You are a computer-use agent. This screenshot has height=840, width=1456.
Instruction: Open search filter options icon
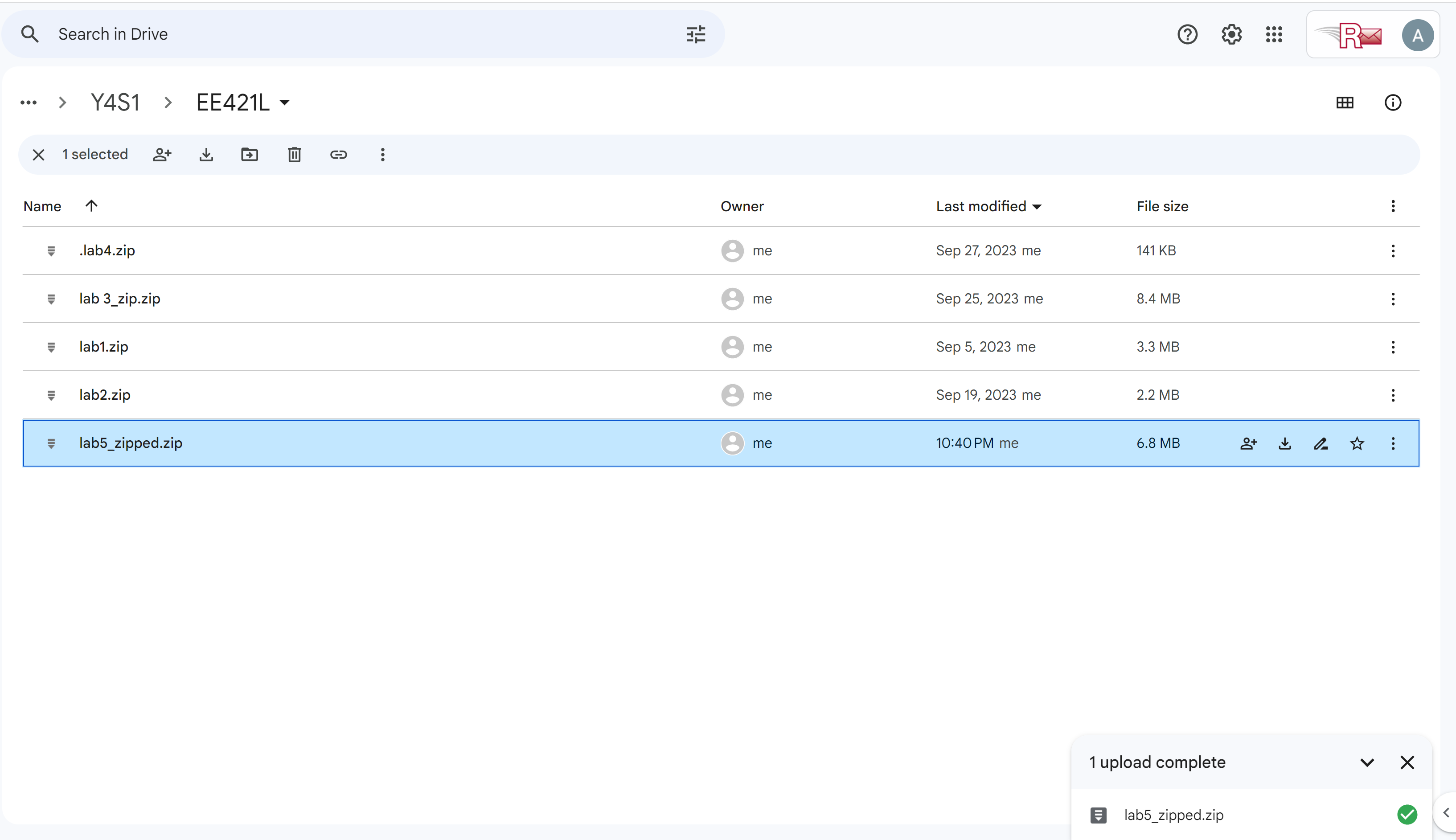(x=696, y=35)
